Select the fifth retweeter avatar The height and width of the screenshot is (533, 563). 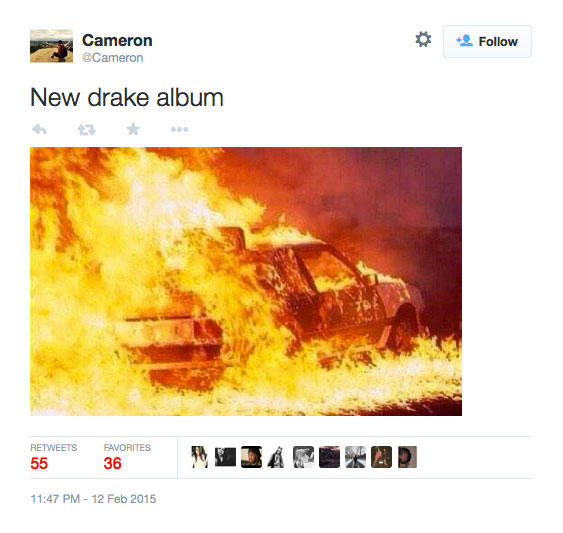point(303,457)
